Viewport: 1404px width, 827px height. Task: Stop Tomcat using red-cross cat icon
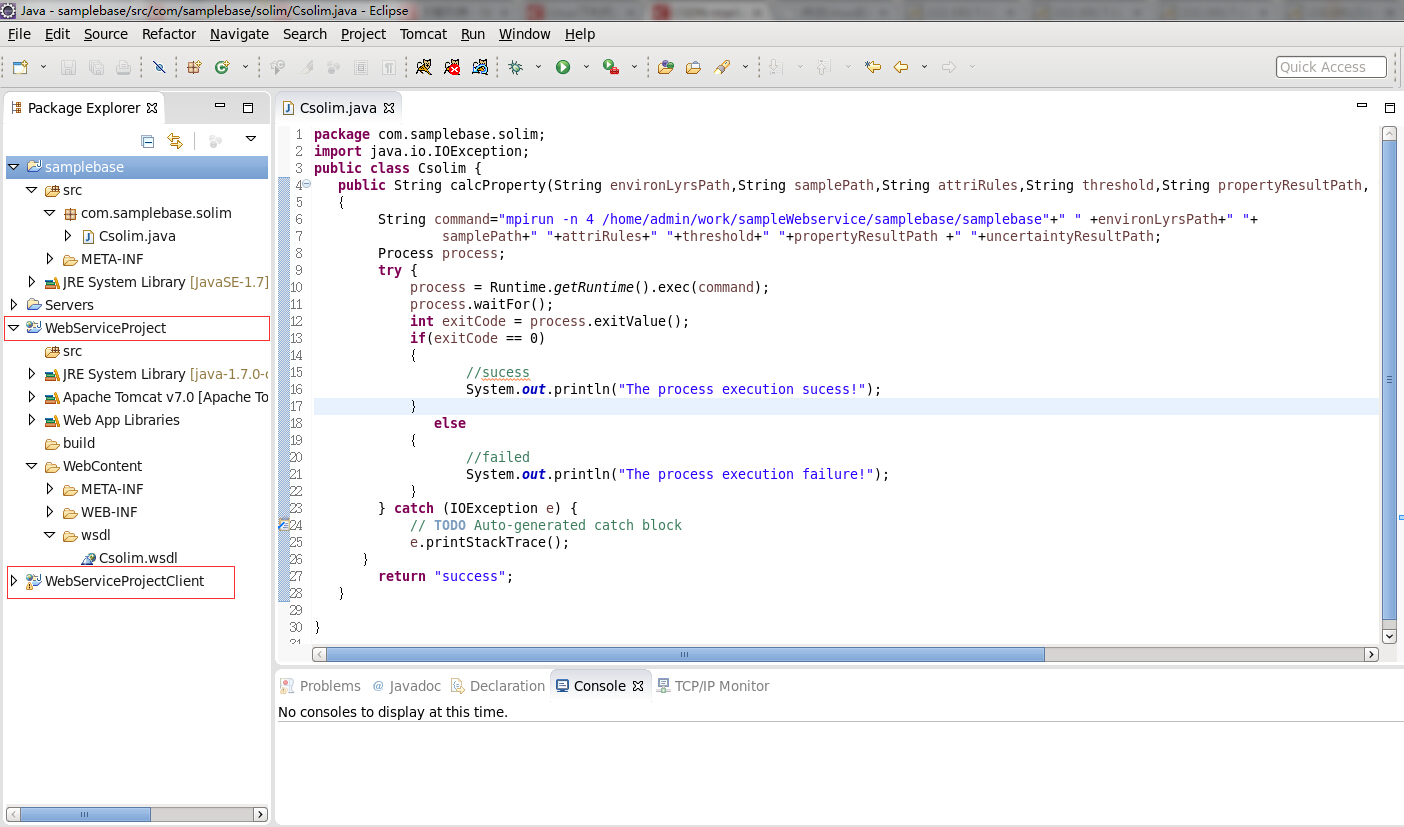pos(452,67)
